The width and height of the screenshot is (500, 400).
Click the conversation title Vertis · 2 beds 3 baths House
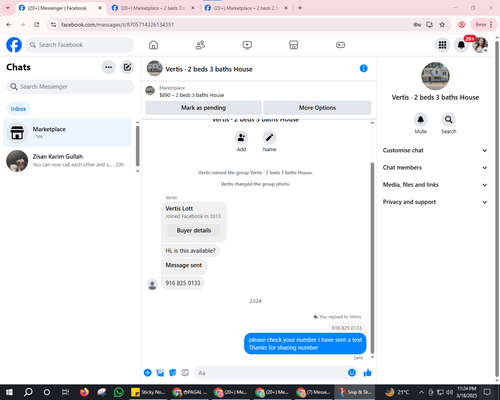(x=209, y=69)
